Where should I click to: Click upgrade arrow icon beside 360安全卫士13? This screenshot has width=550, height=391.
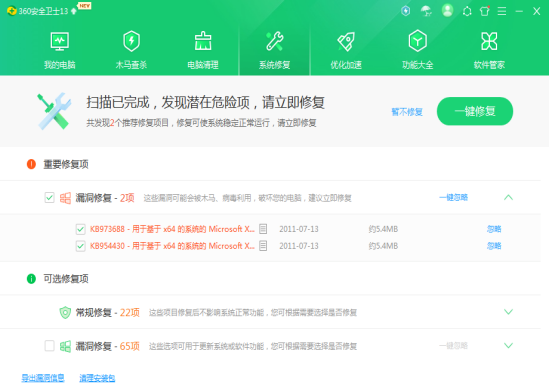[74, 11]
